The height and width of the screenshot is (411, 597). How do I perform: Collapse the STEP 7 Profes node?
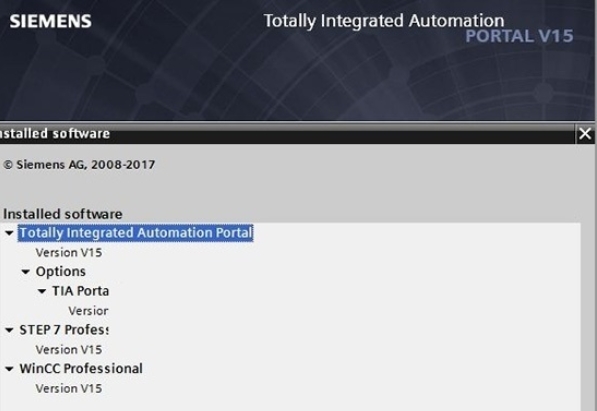[x=9, y=330]
